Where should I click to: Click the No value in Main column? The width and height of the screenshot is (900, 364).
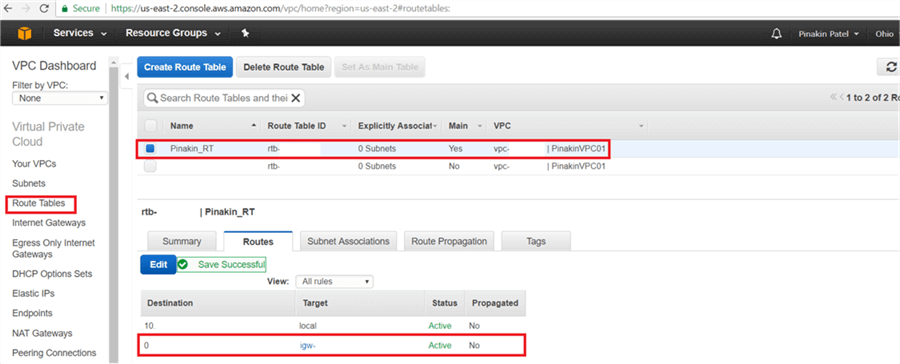coord(453,166)
